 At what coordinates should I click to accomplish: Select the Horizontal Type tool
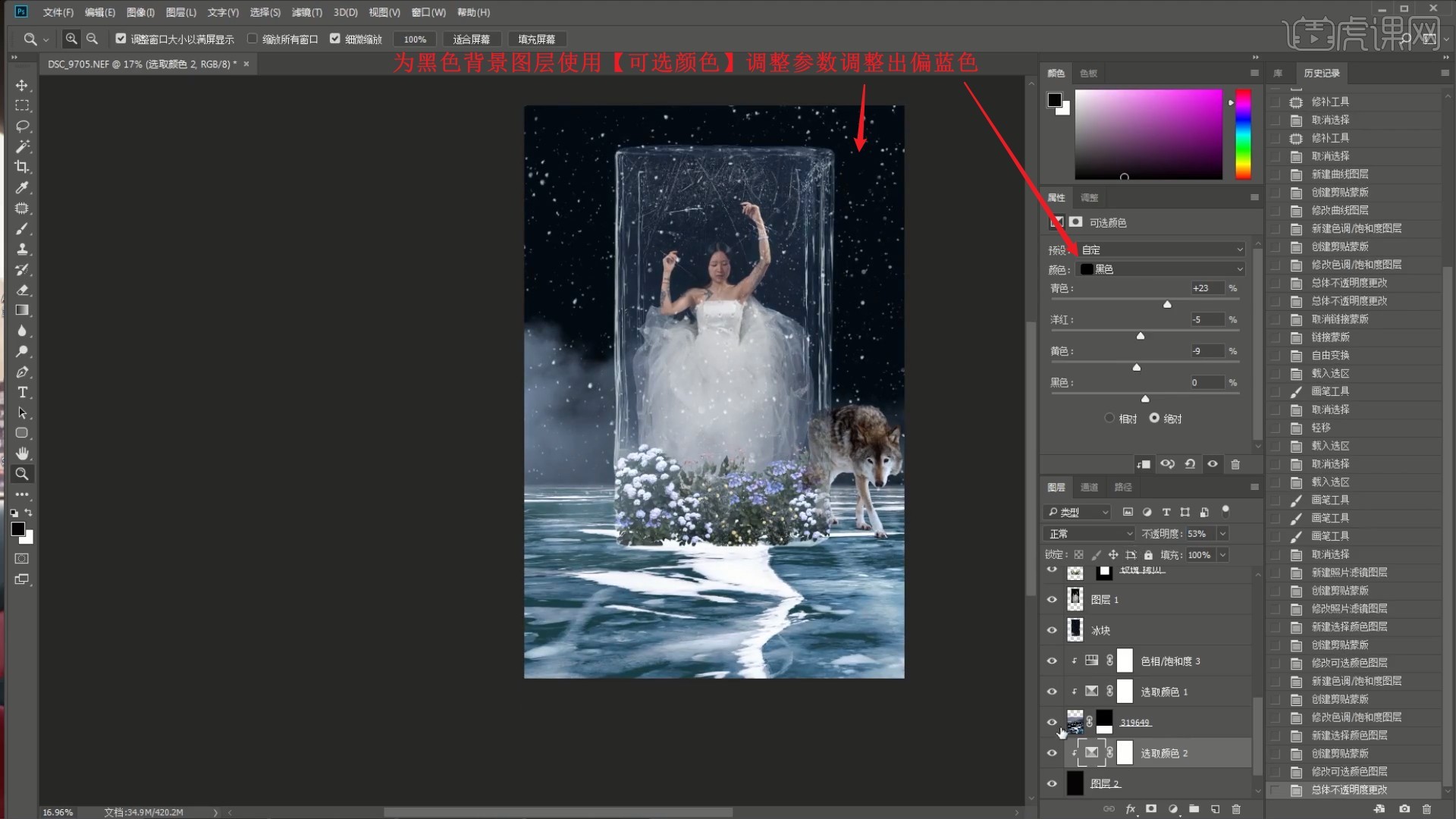pos(22,392)
